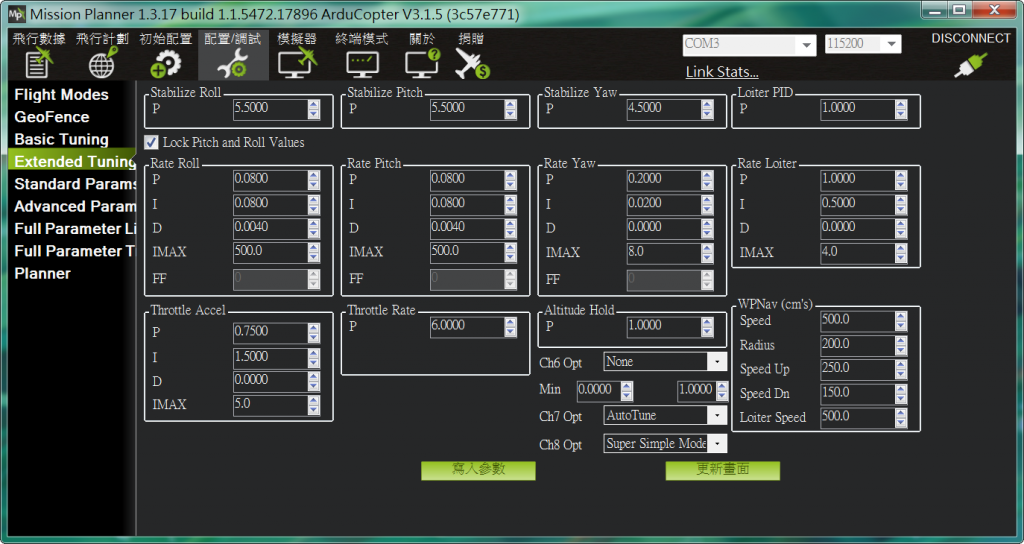Open the 模擬器 simulation screen
Viewport: 1024px width, 544px height.
tap(296, 56)
